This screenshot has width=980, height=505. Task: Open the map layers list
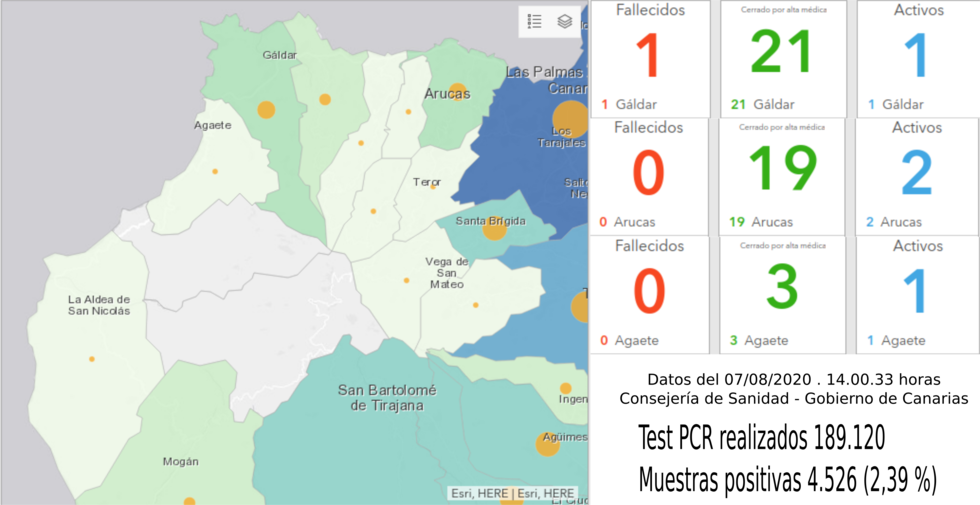tap(565, 21)
